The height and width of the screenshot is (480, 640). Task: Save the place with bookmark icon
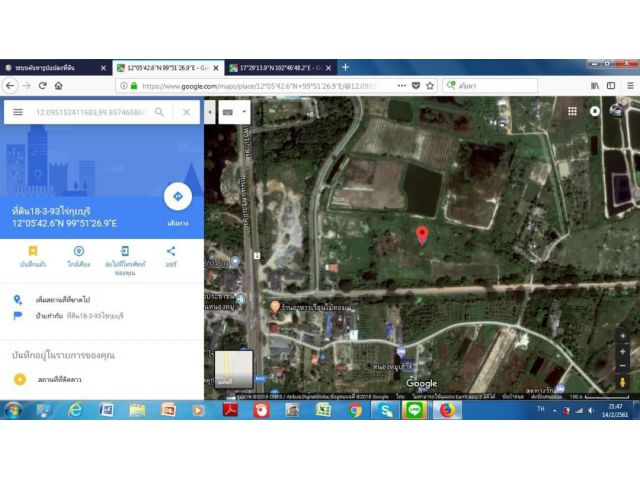coord(33,251)
